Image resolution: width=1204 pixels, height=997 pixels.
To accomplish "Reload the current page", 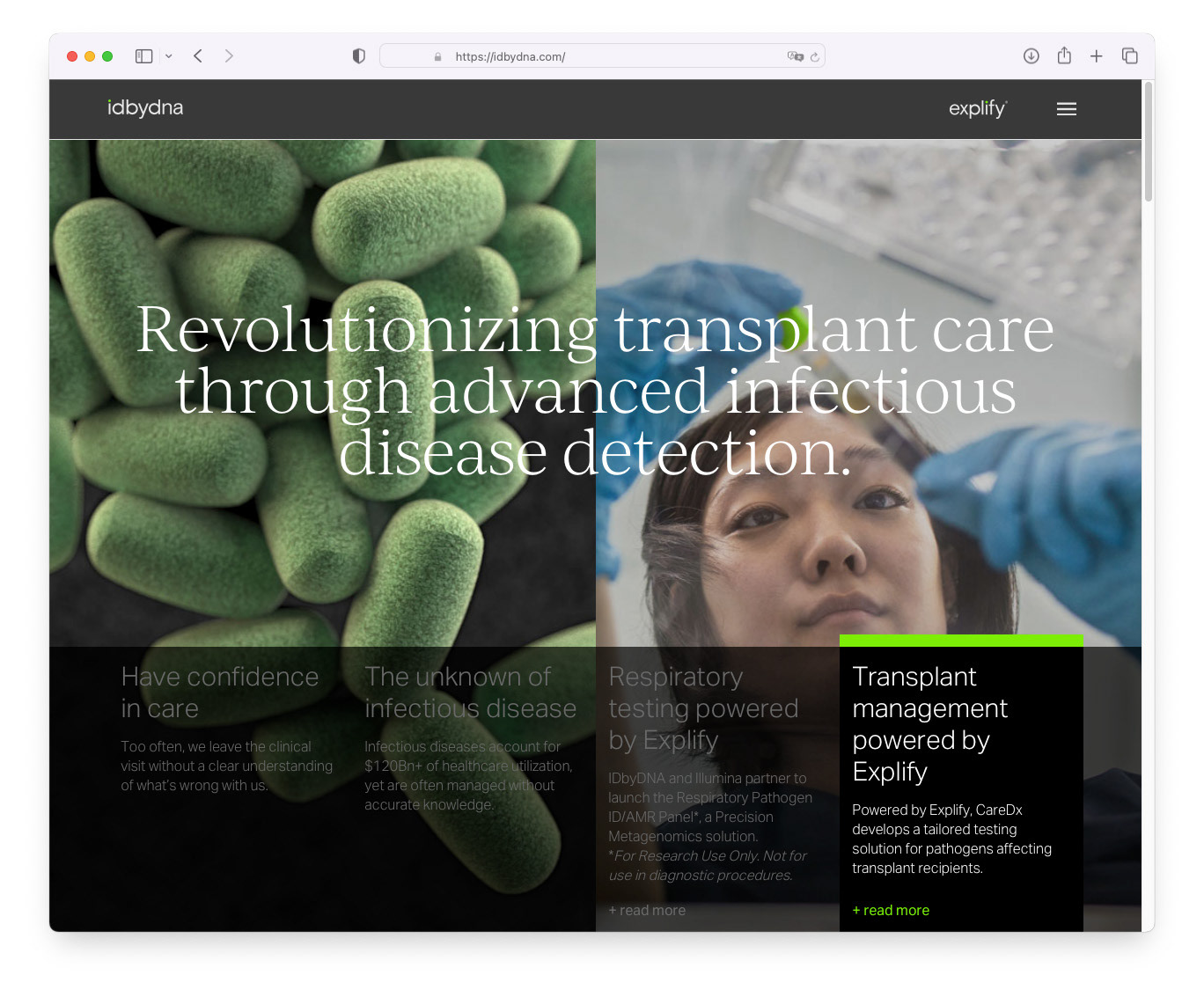I will coord(815,57).
